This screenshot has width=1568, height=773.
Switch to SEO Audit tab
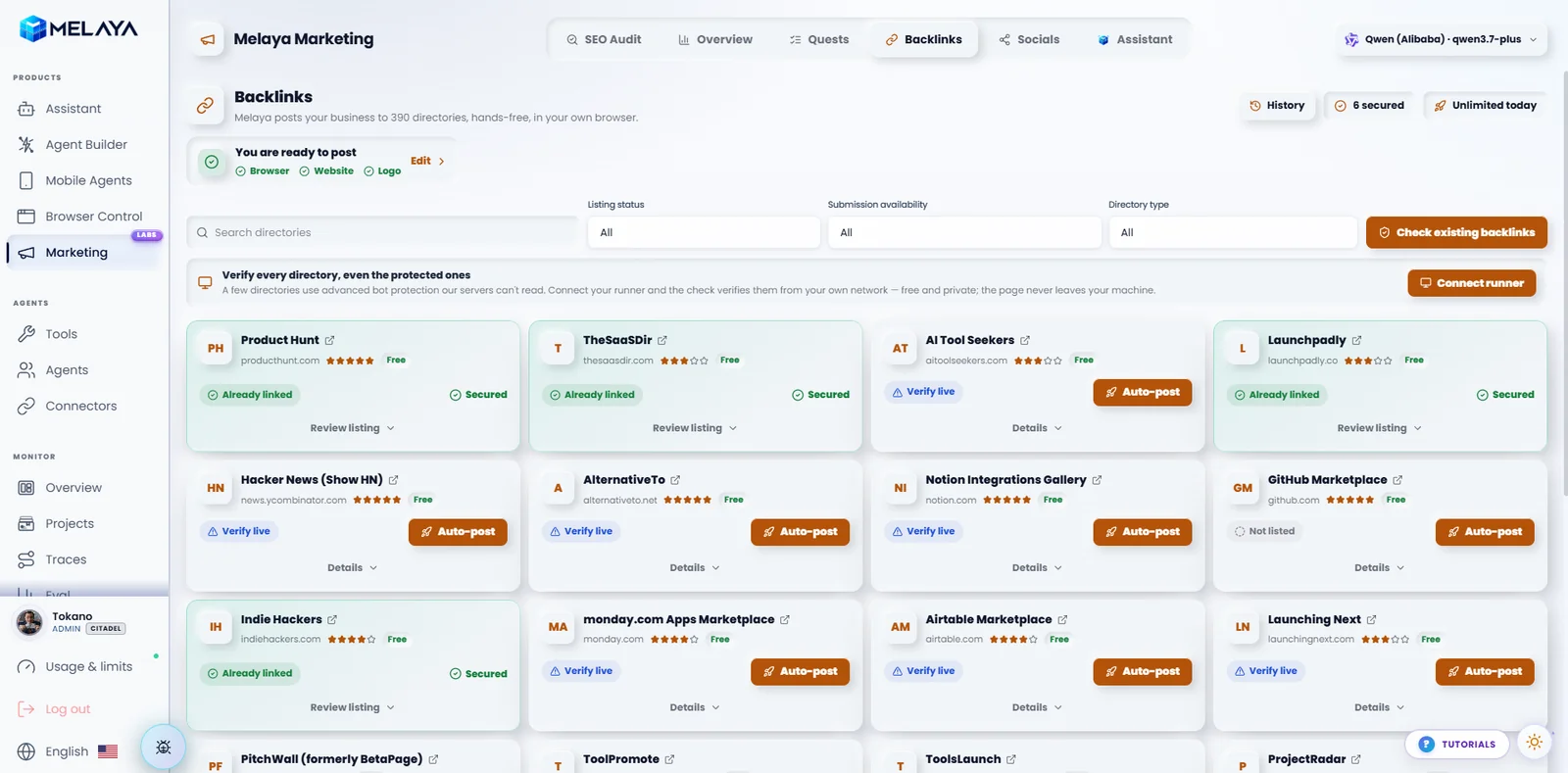pyautogui.click(x=604, y=39)
